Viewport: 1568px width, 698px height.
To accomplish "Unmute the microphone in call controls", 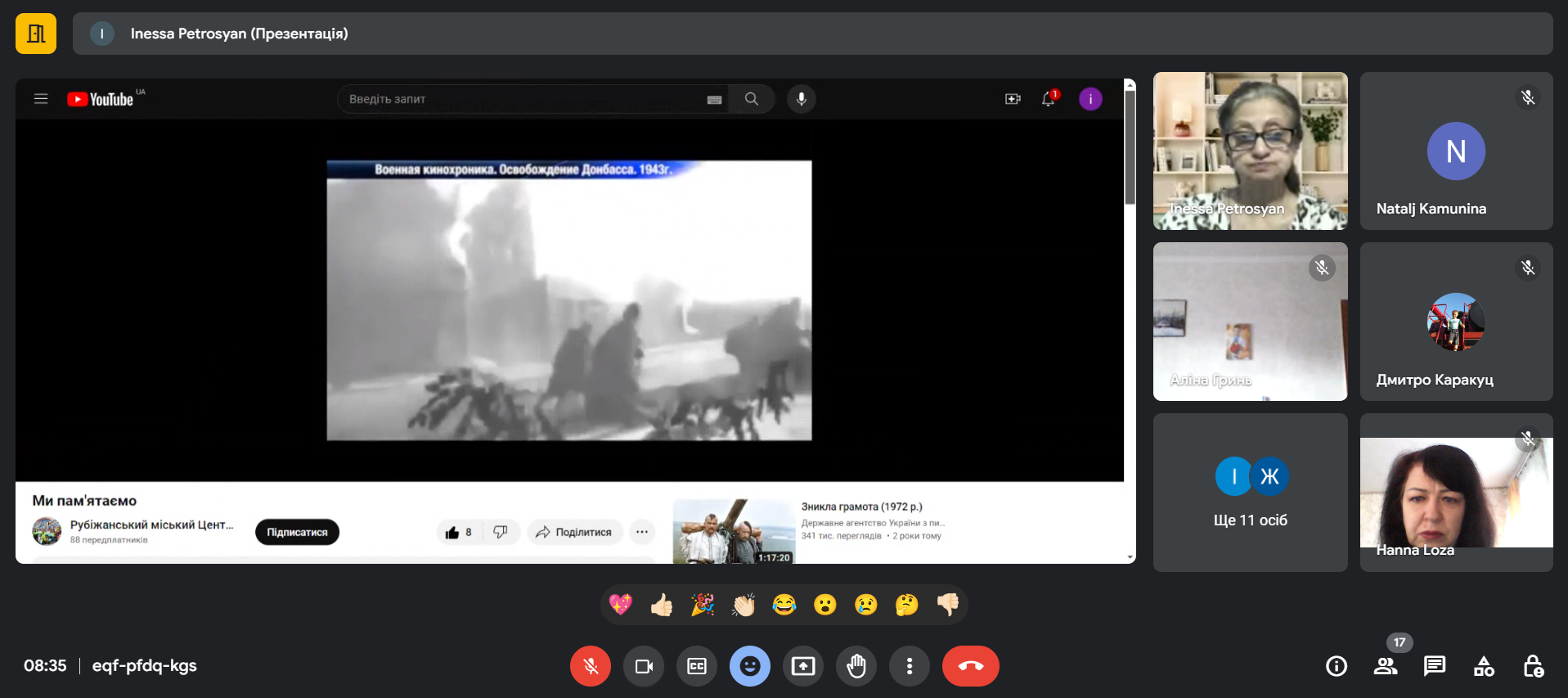I will point(590,666).
